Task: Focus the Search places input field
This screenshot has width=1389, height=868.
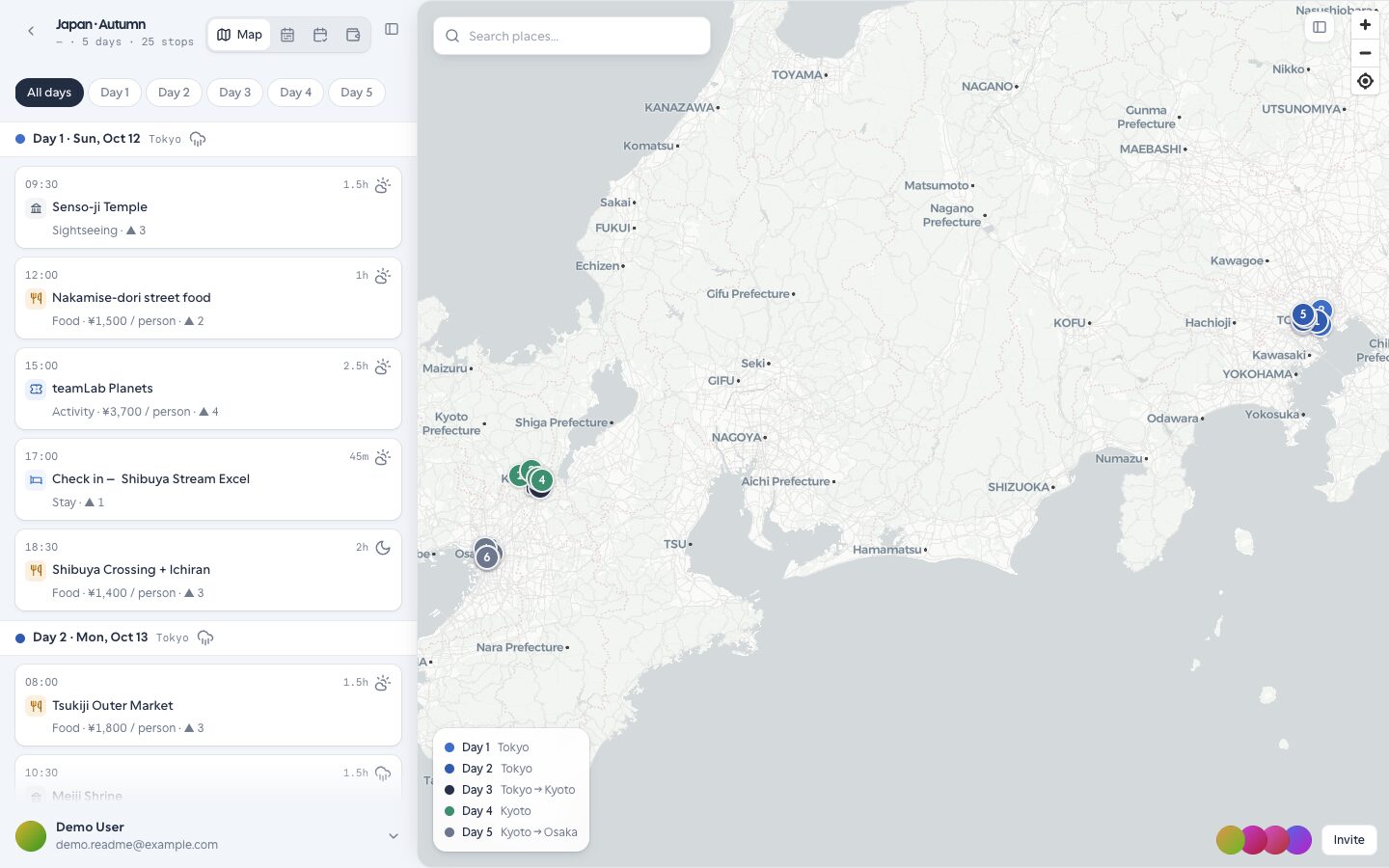Action: (572, 36)
